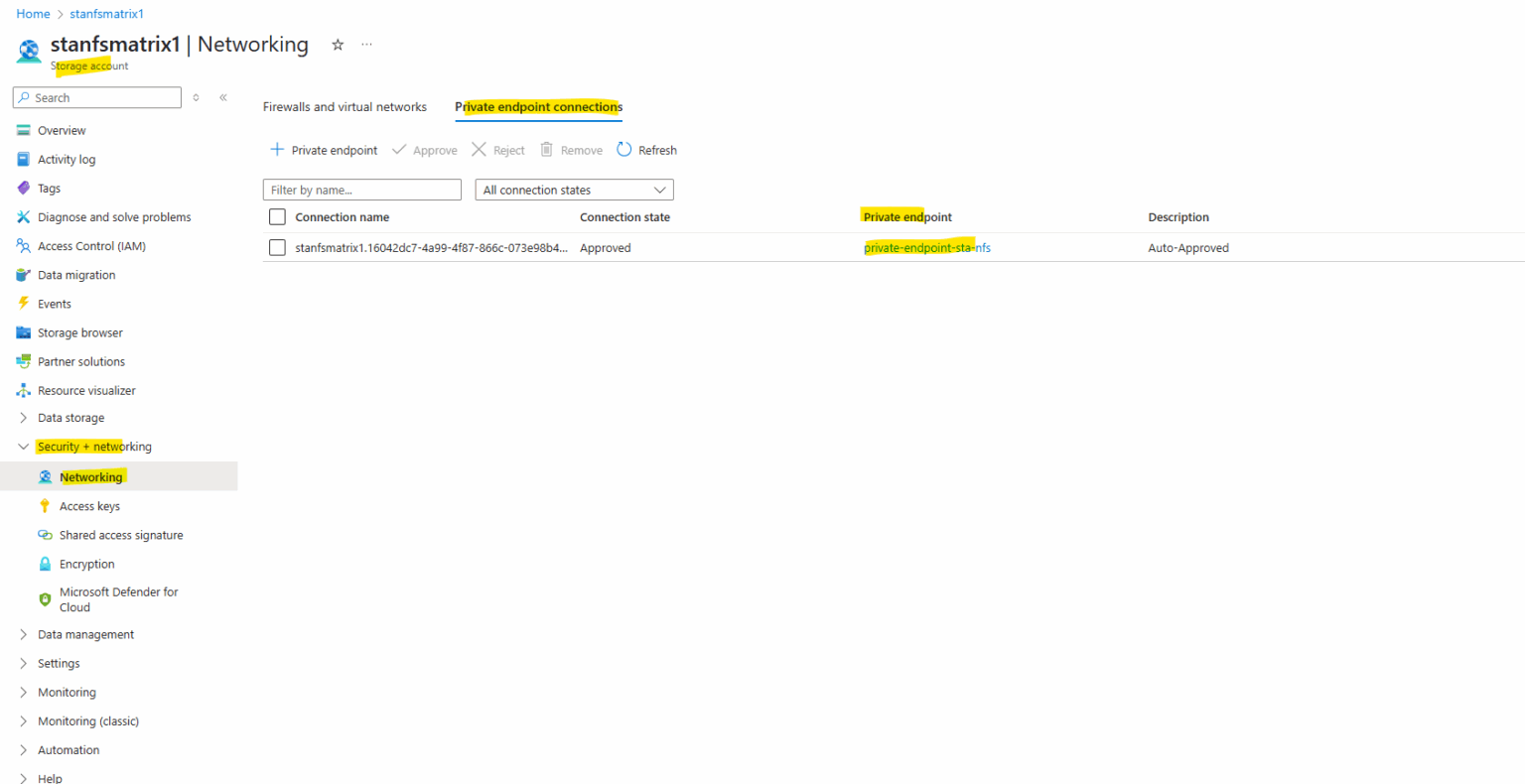The width and height of the screenshot is (1525, 784).
Task: Expand the Data management section
Action: [85, 634]
